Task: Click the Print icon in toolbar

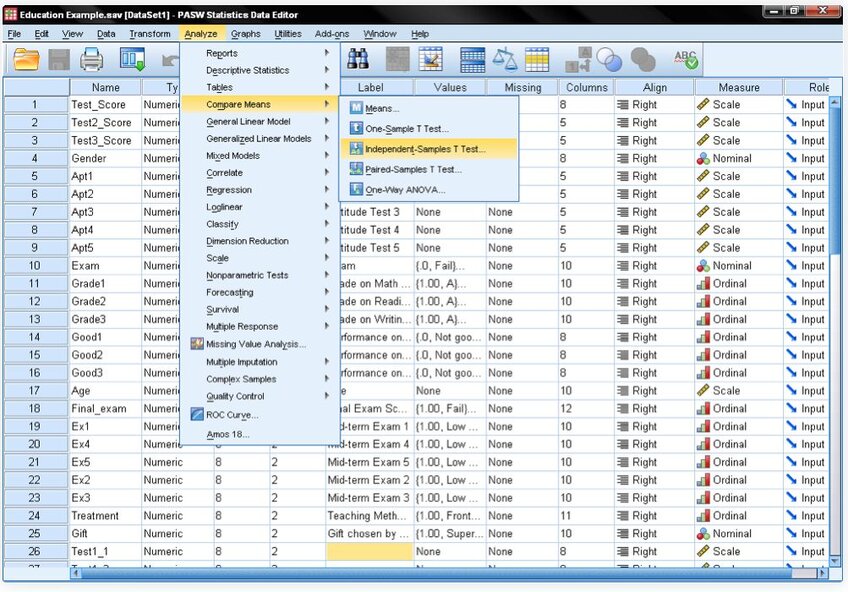Action: pos(92,60)
